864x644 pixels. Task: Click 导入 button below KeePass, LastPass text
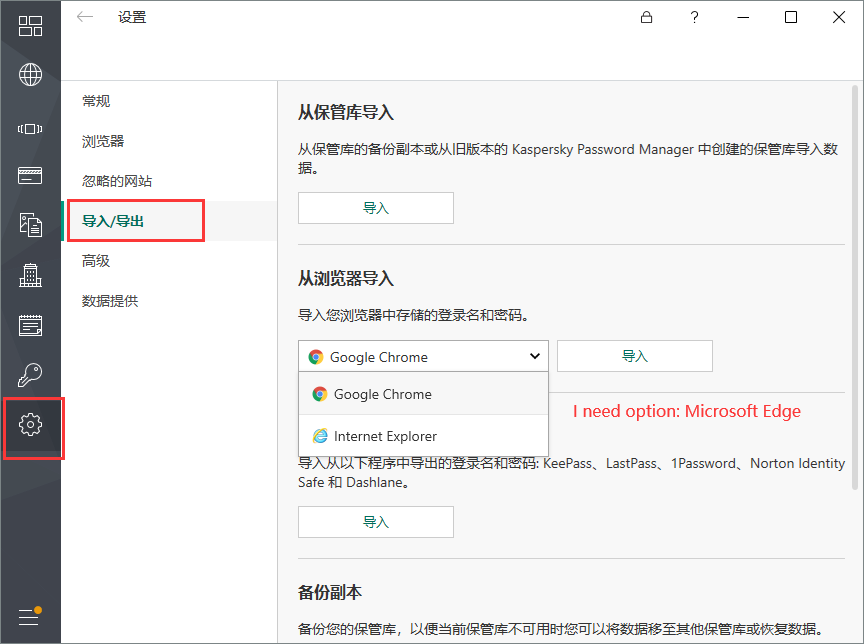[x=376, y=522]
